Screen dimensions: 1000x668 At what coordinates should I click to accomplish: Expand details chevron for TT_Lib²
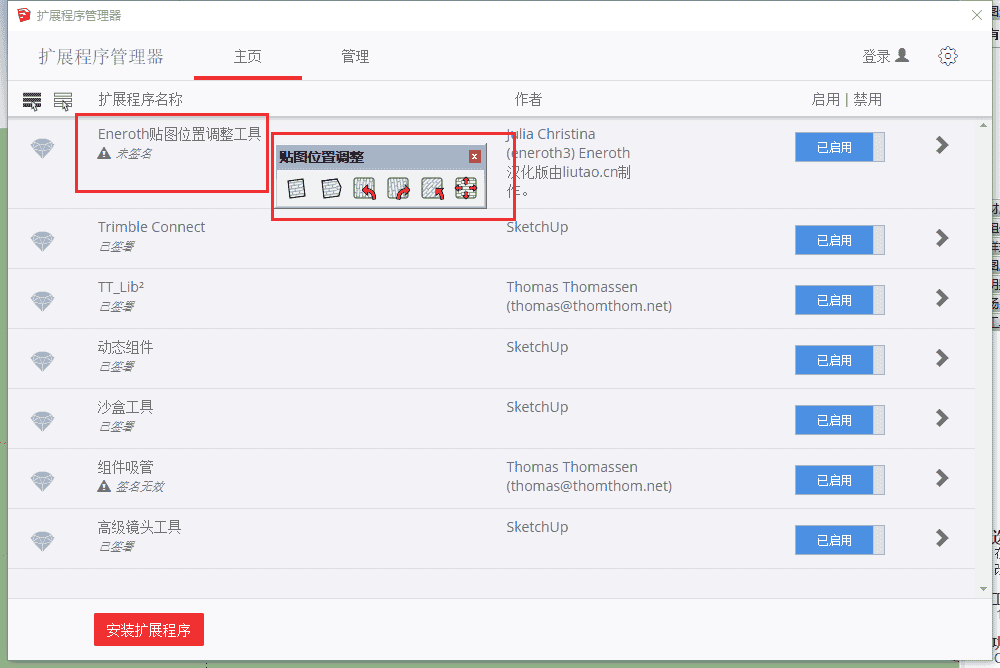coord(942,298)
